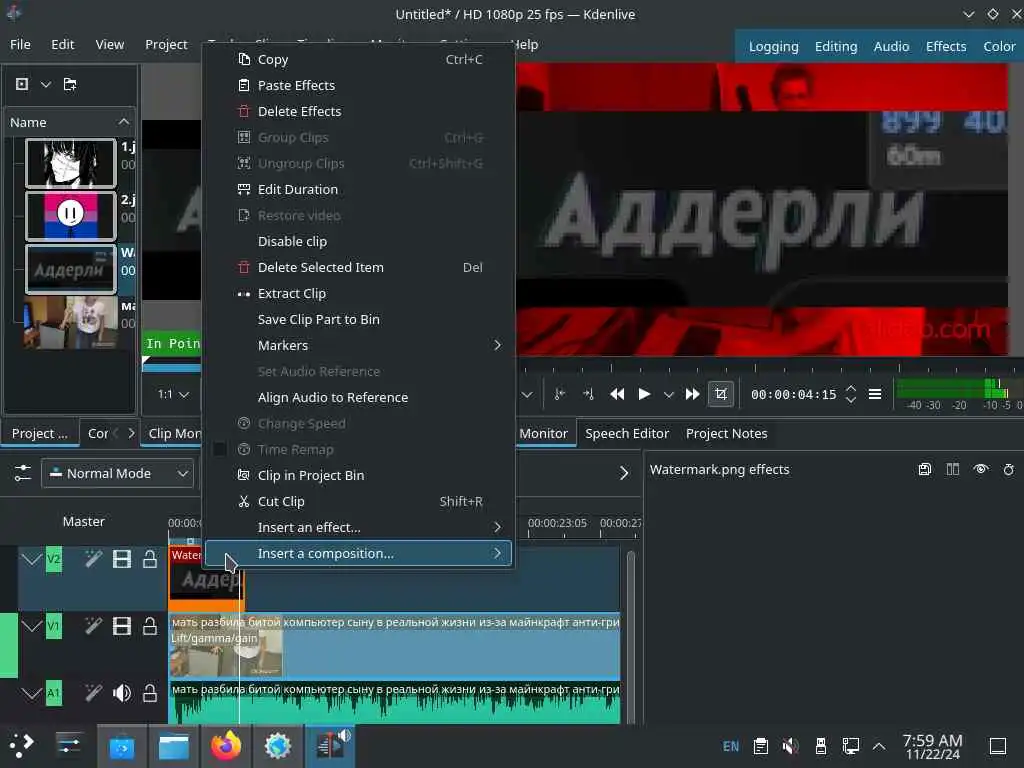Open dropdown arrow next to bin view icon
The width and height of the screenshot is (1024, 768).
pos(46,84)
